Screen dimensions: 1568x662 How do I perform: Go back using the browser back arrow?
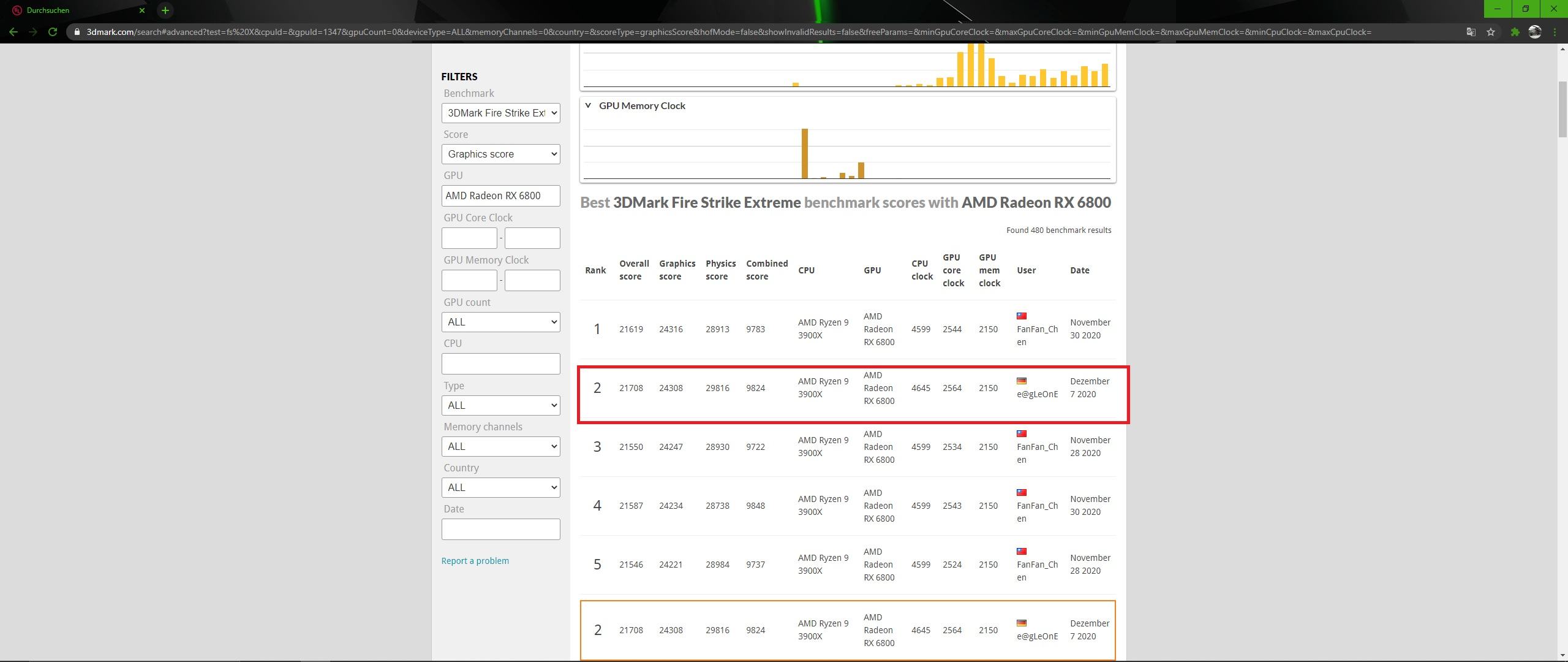tap(13, 32)
